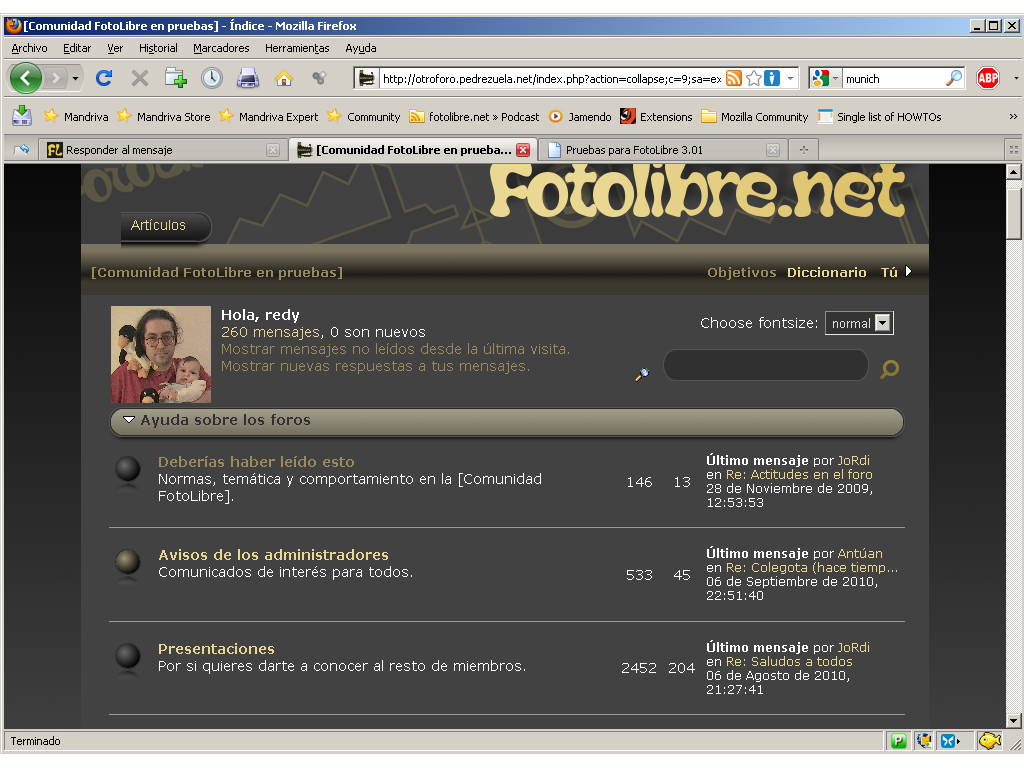The height and width of the screenshot is (768, 1024).
Task: Click the advanced search icon left of the search field
Action: pos(642,374)
